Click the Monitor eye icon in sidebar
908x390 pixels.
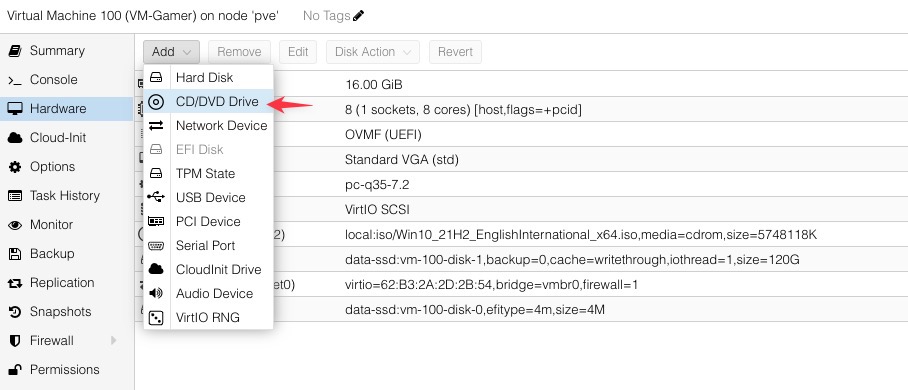click(x=14, y=225)
